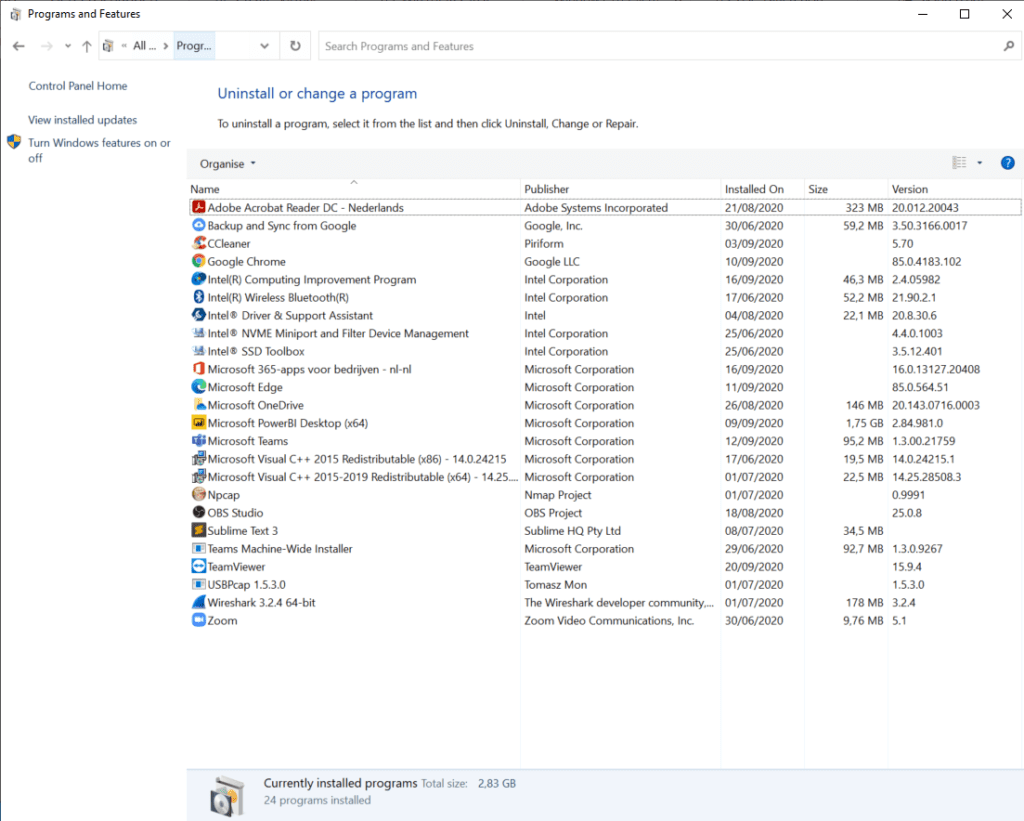1024x821 pixels.
Task: Click the Google Chrome icon in list
Action: point(199,261)
